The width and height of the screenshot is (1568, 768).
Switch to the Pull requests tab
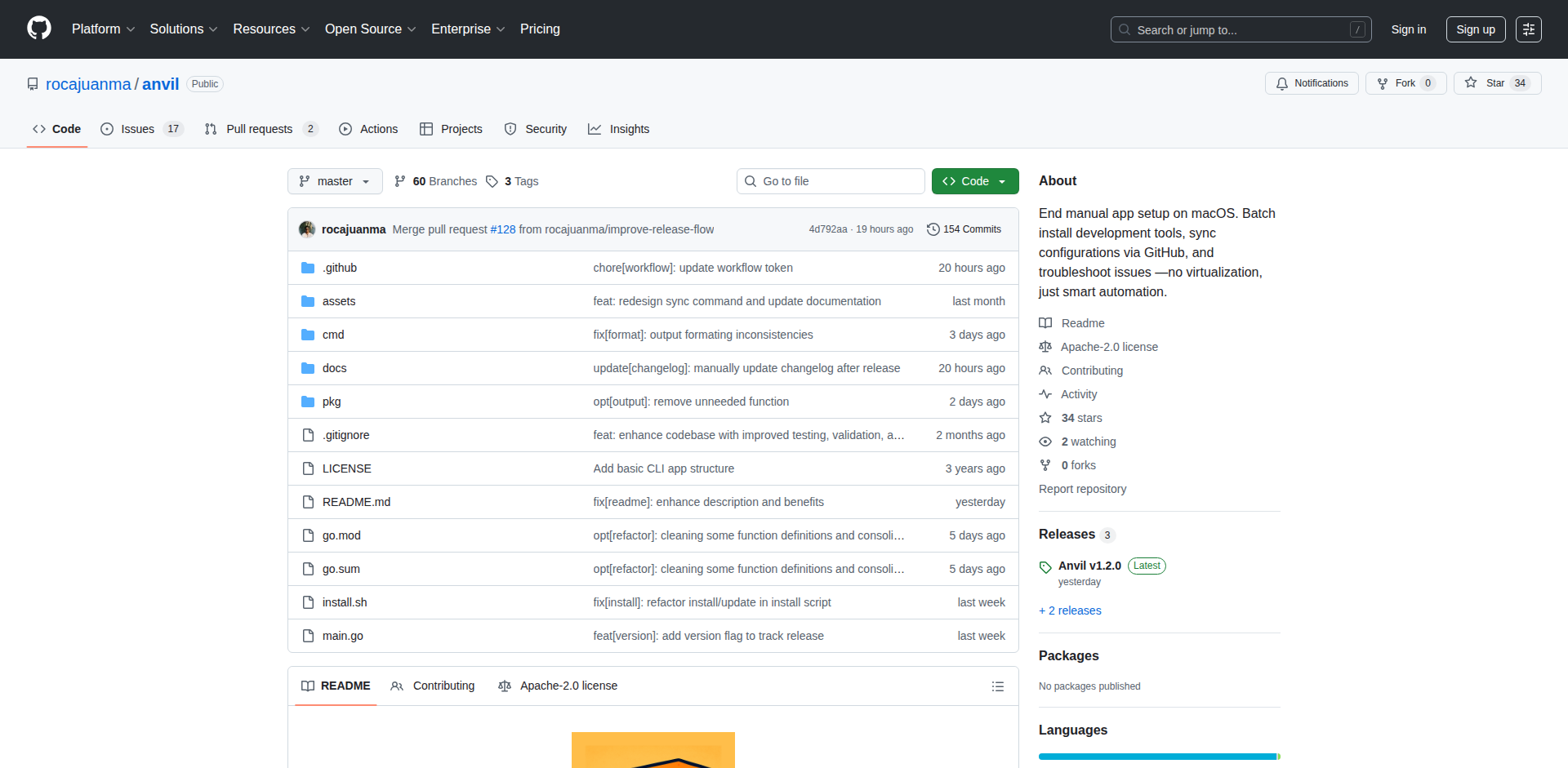pyautogui.click(x=261, y=129)
